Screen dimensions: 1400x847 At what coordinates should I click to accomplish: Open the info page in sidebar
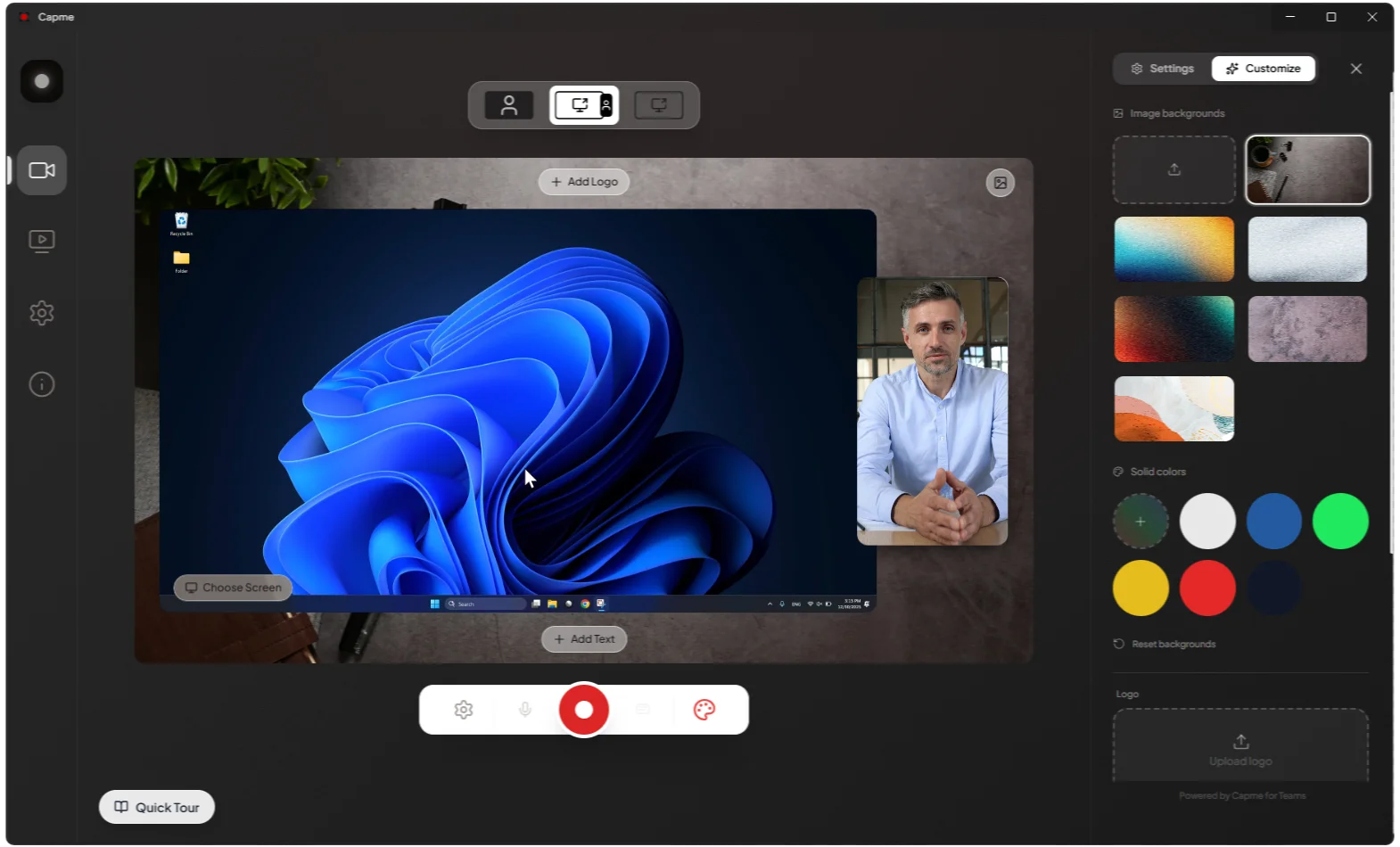42,384
